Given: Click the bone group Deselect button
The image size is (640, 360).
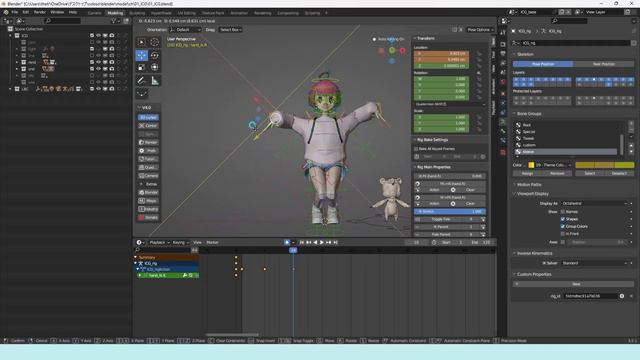Looking at the screenshot, I should coord(619,173).
